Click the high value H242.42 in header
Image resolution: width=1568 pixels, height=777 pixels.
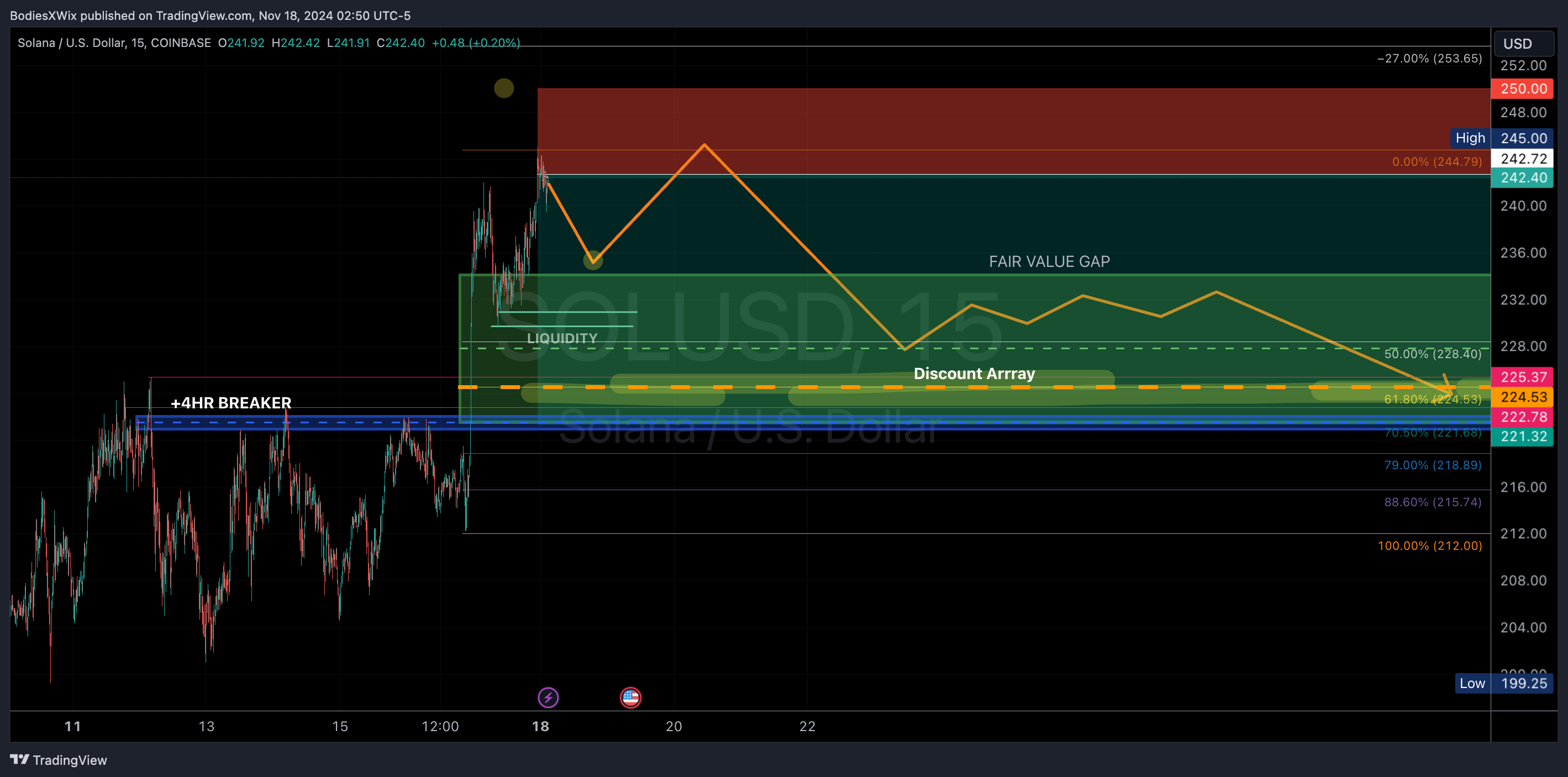[x=295, y=43]
